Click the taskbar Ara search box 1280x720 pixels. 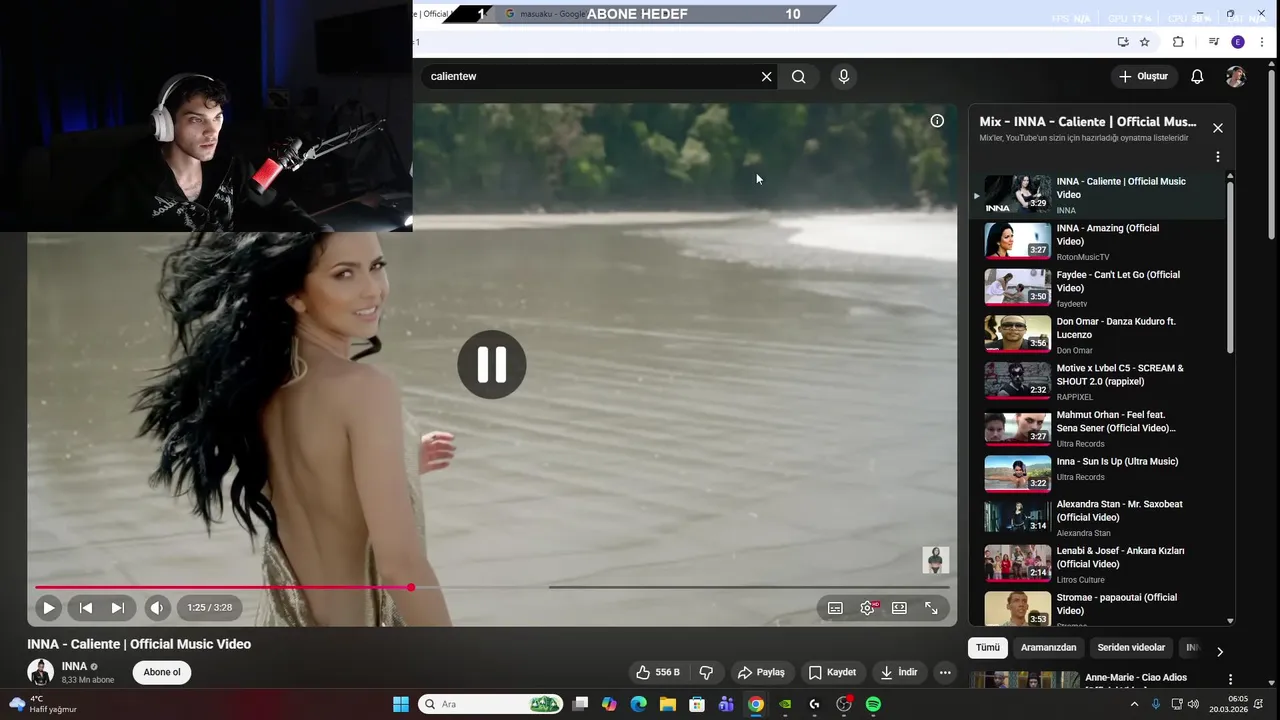490,704
